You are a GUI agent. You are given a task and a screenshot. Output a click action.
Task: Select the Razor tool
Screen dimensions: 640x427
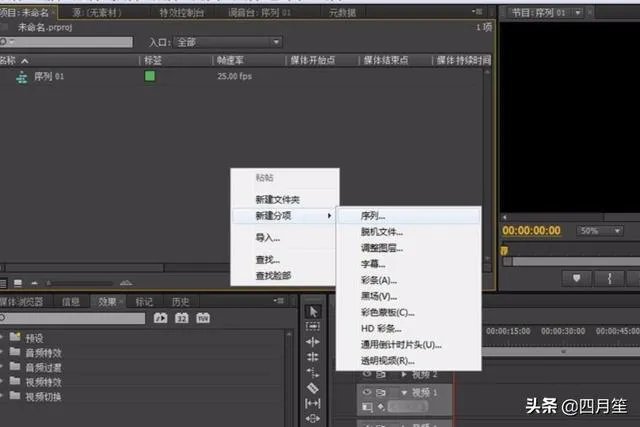click(313, 388)
